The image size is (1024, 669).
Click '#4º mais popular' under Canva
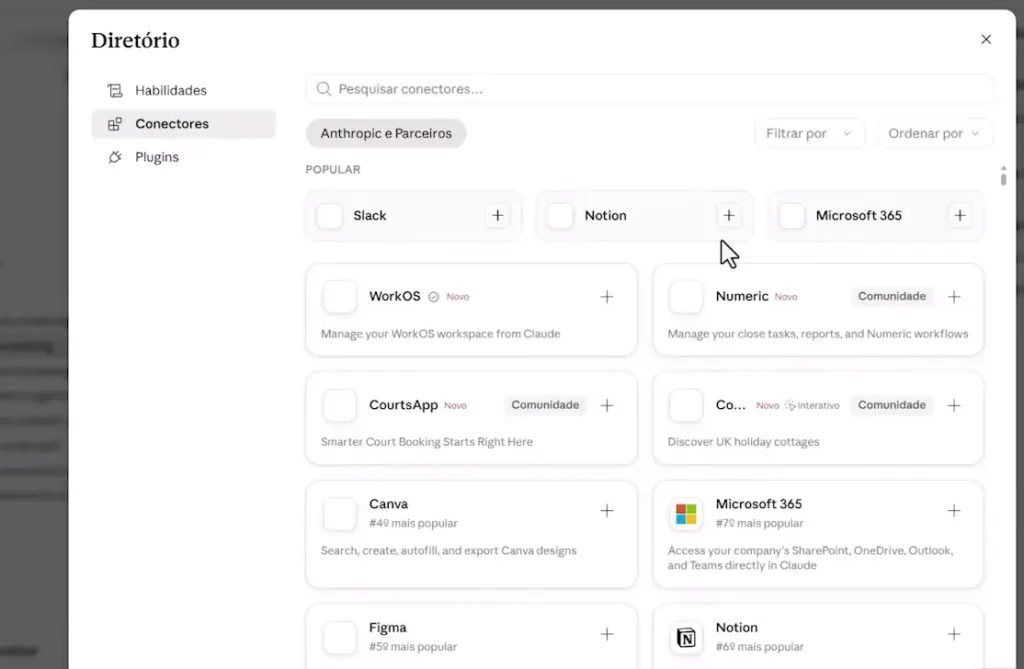[x=413, y=523]
